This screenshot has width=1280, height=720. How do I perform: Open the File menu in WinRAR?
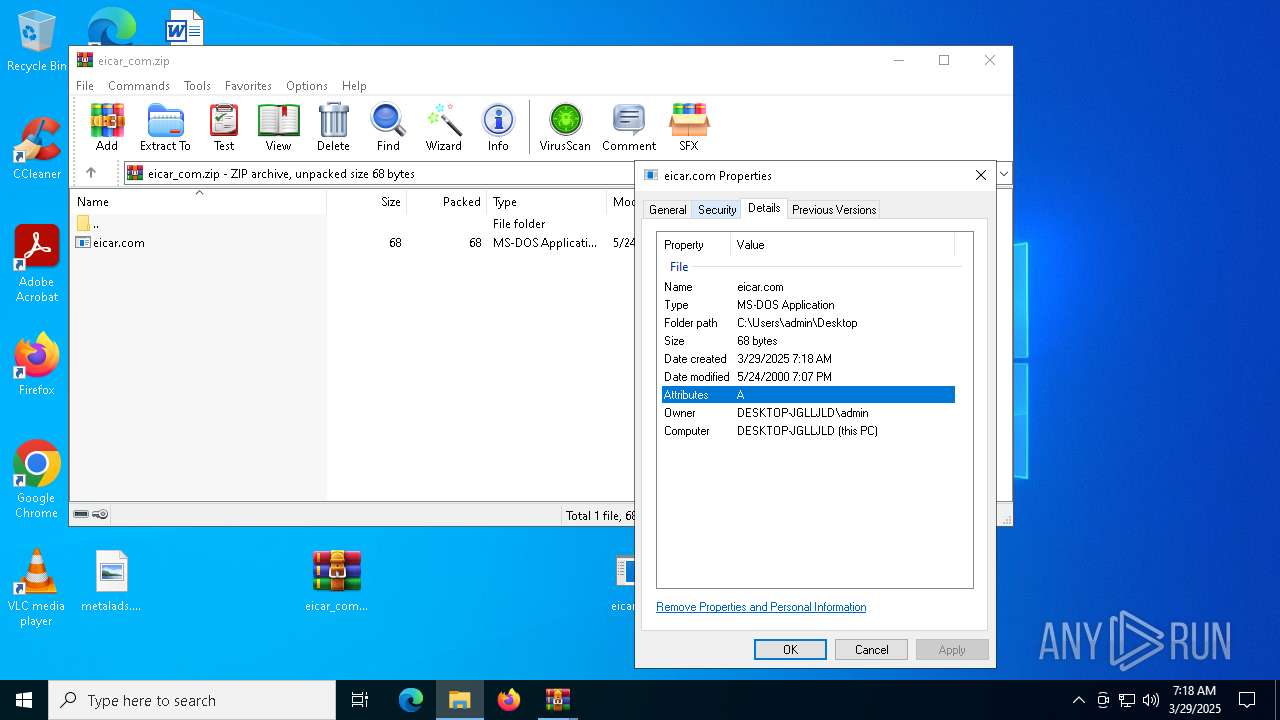[x=85, y=86]
